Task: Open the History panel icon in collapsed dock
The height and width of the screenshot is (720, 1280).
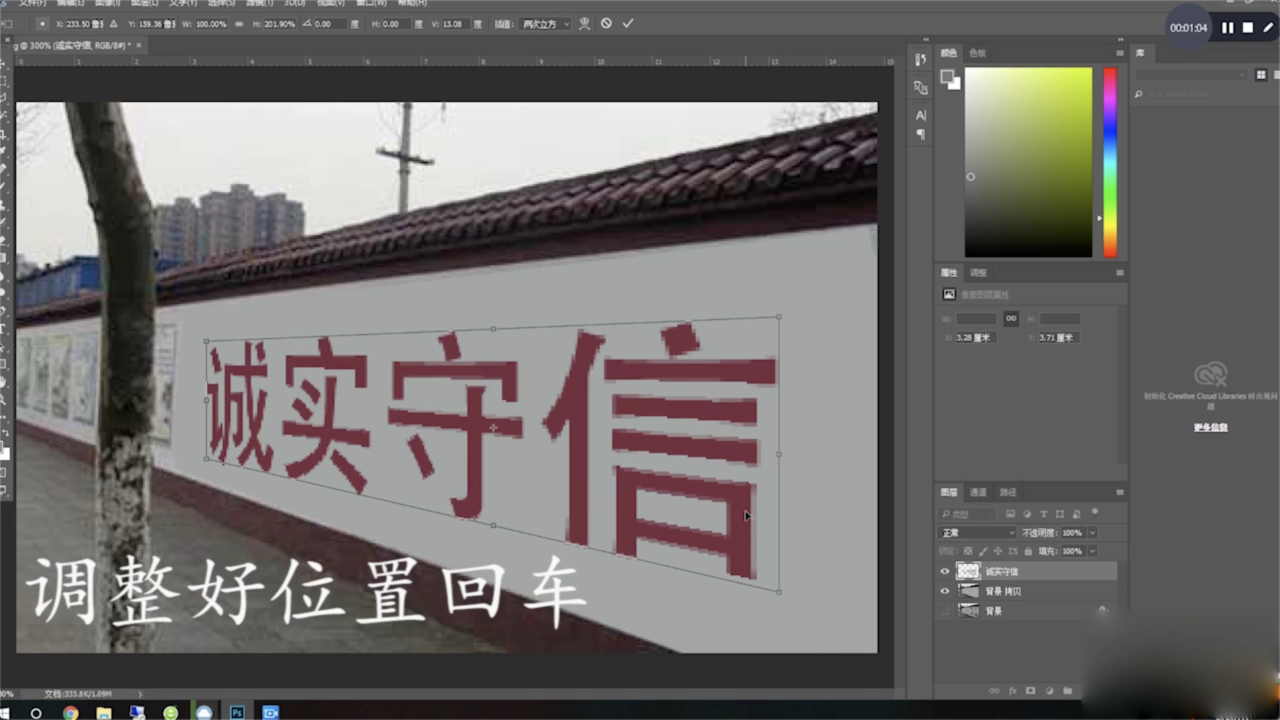Action: [920, 60]
